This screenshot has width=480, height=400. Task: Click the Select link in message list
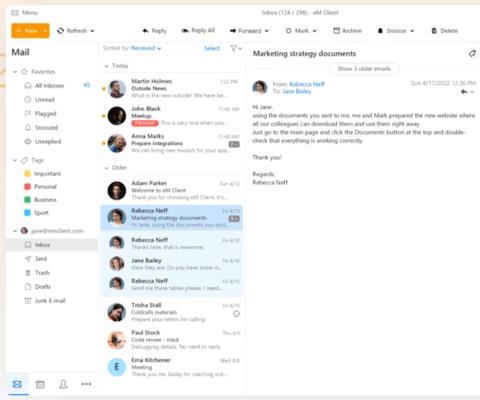tap(212, 48)
